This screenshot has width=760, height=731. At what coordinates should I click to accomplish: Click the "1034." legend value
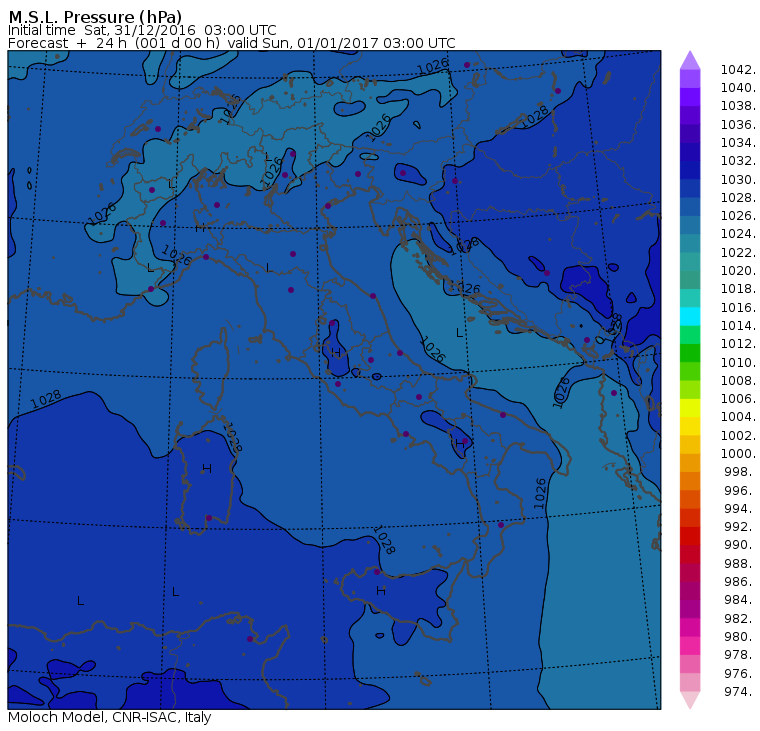click(738, 143)
